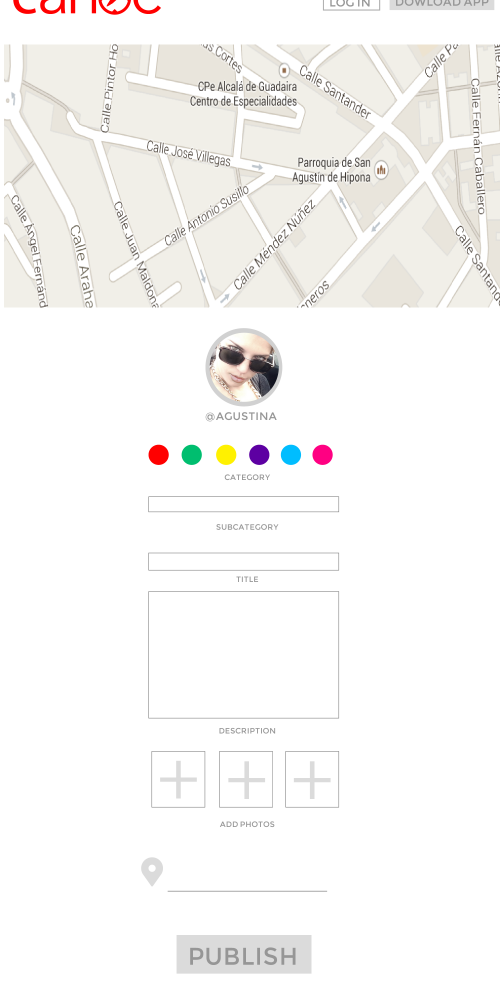Choose the yellow category circle
The height and width of the screenshot is (1000, 500).
tap(226, 455)
